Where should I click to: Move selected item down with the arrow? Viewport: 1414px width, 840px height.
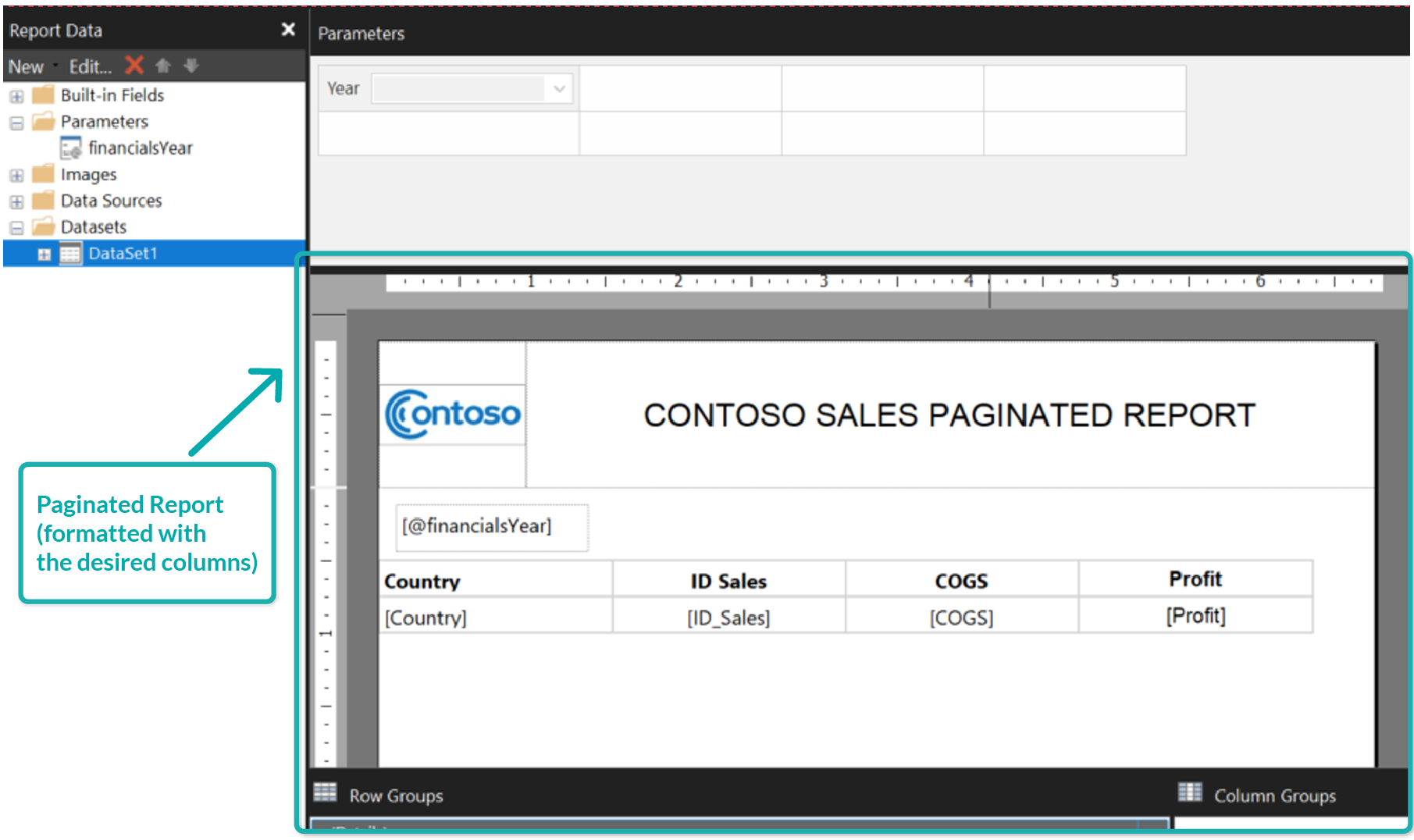coord(191,66)
